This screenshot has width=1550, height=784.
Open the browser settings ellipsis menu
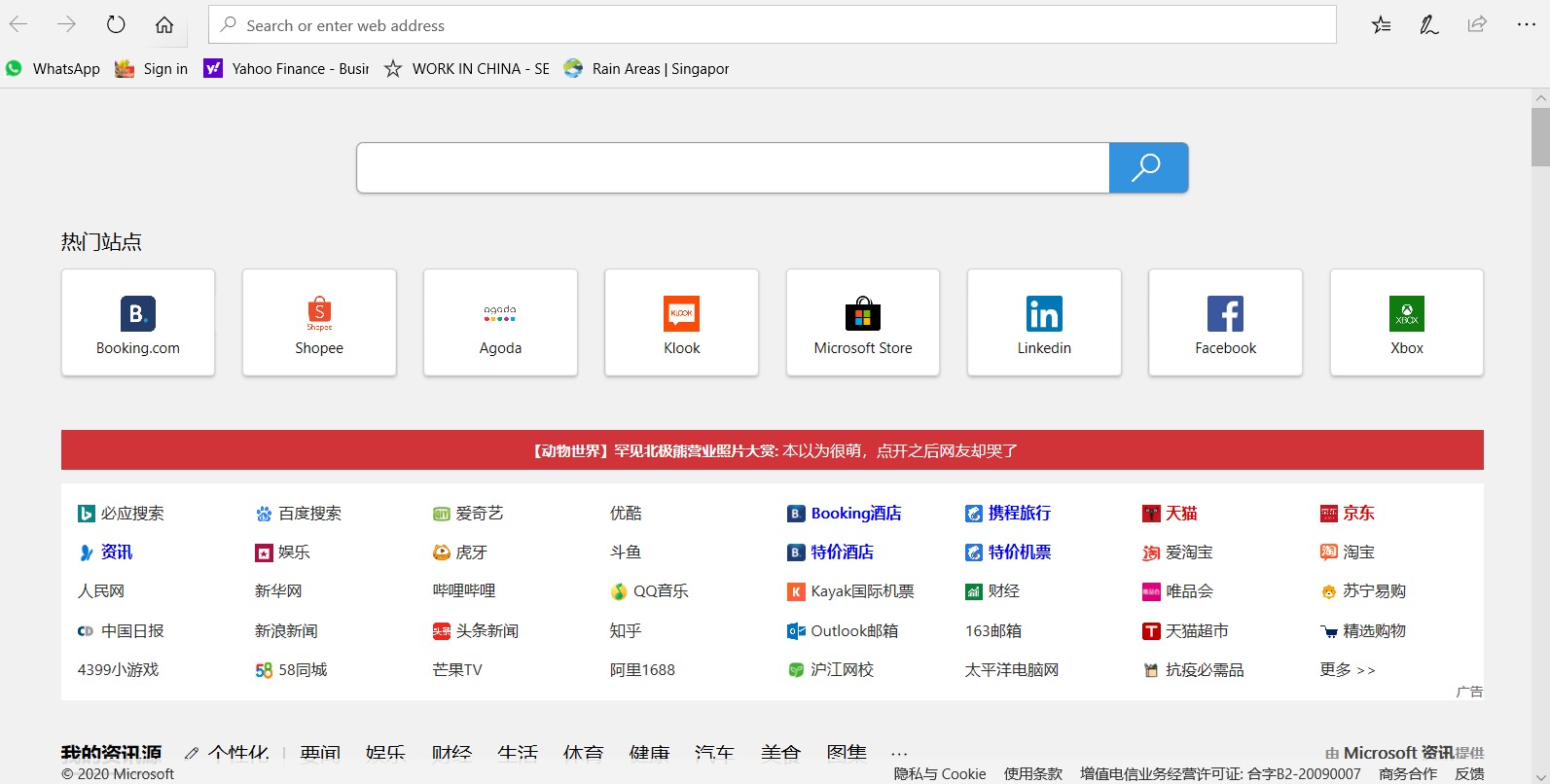(x=1526, y=24)
